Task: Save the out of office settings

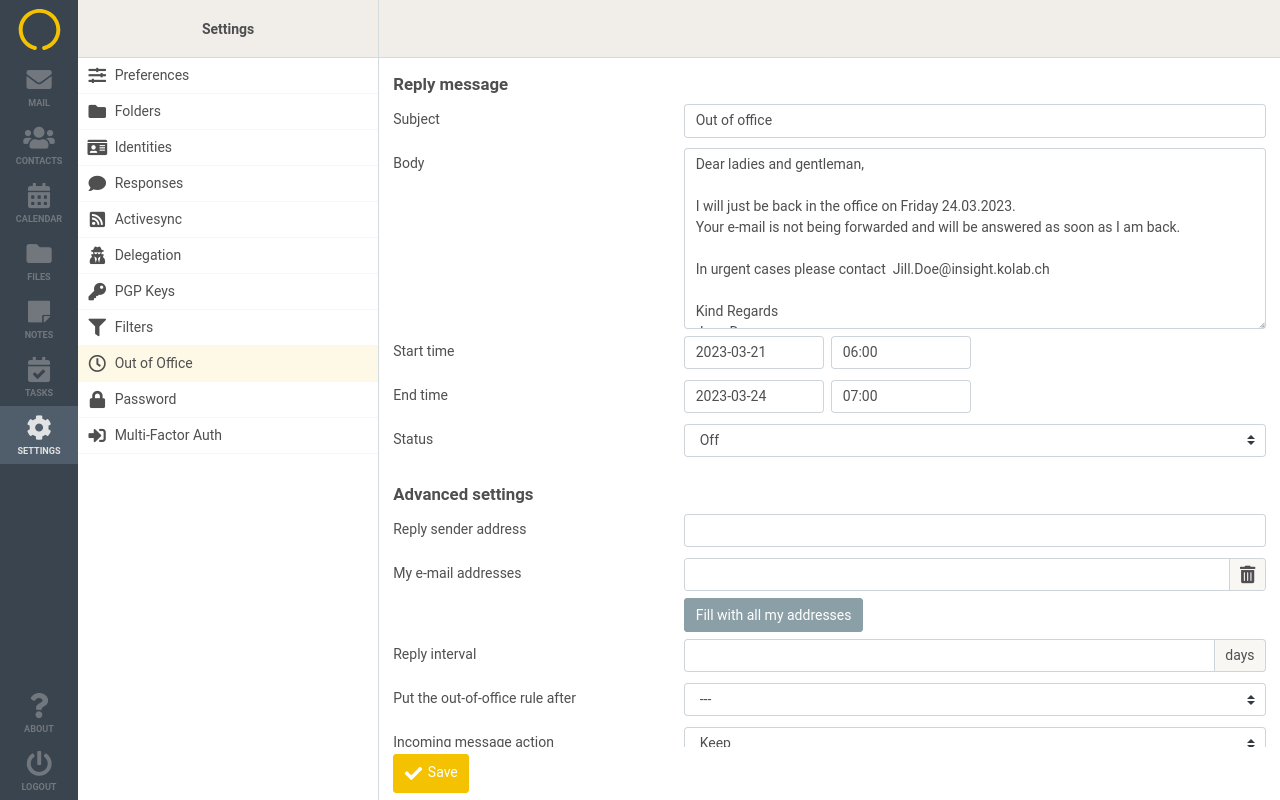Action: (x=431, y=773)
